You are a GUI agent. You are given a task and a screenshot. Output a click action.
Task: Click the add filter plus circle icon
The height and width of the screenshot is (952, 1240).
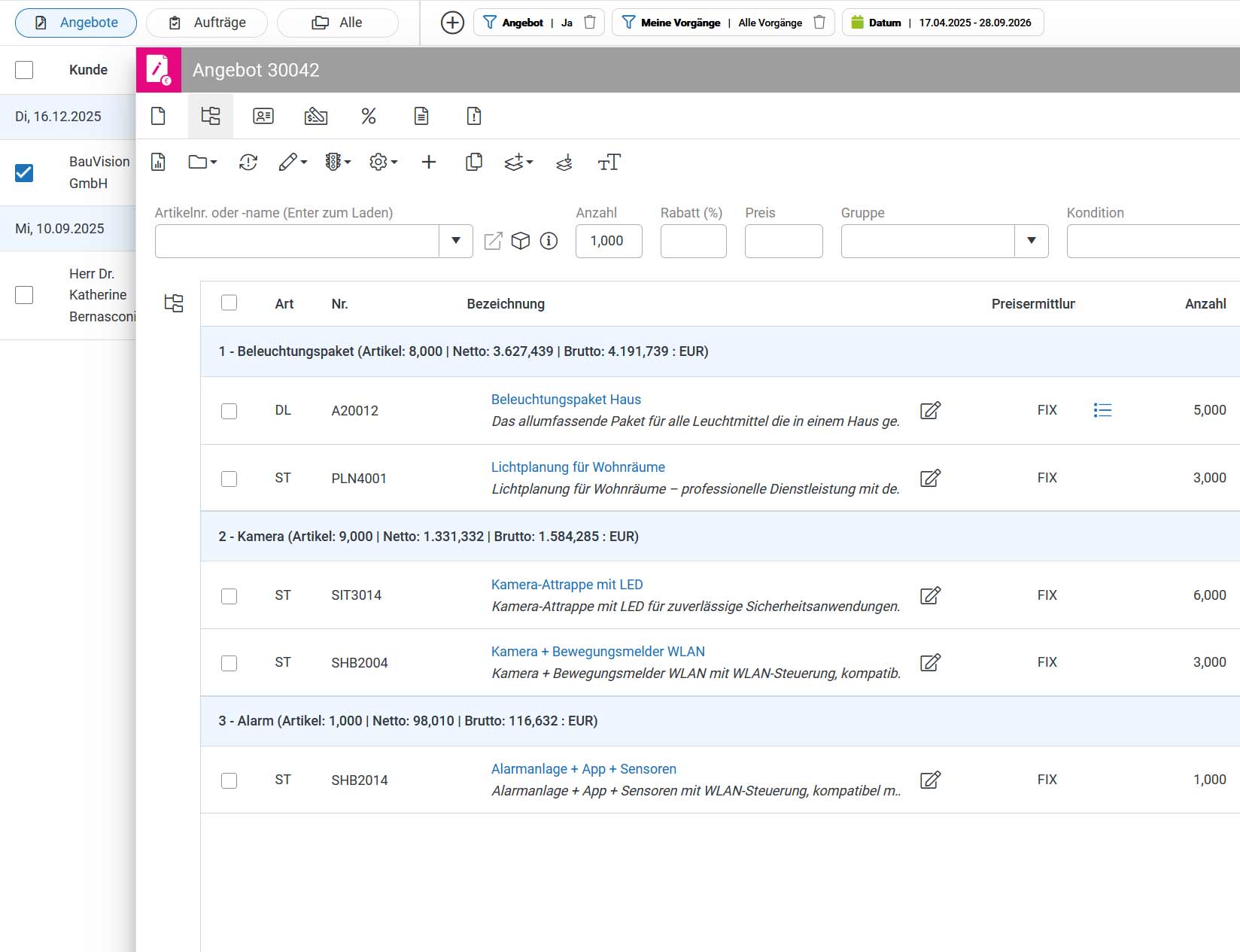coord(452,23)
